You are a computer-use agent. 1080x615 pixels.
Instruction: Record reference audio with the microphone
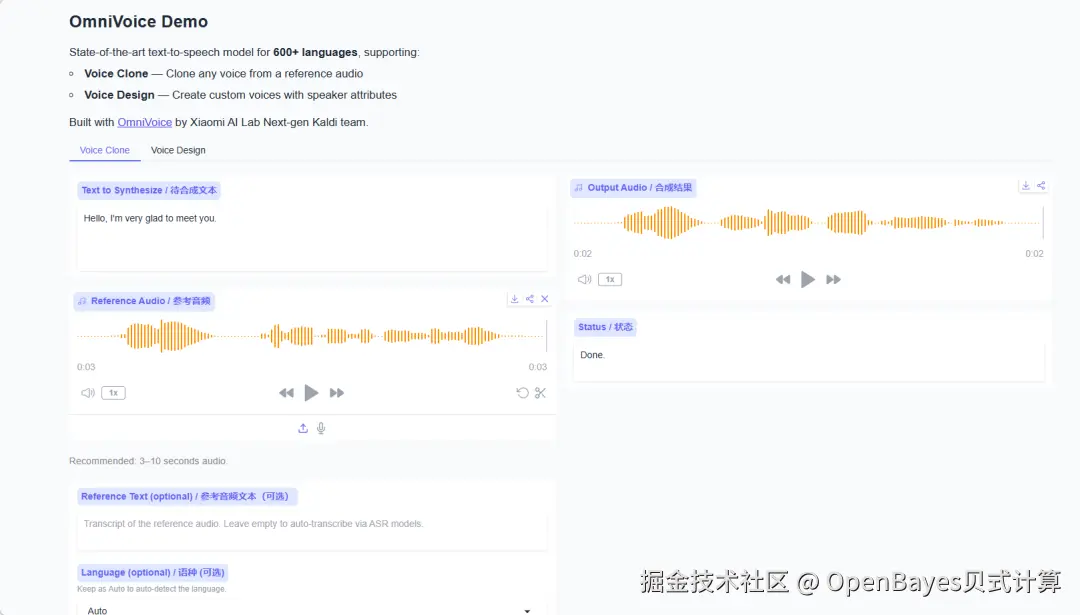(x=321, y=428)
